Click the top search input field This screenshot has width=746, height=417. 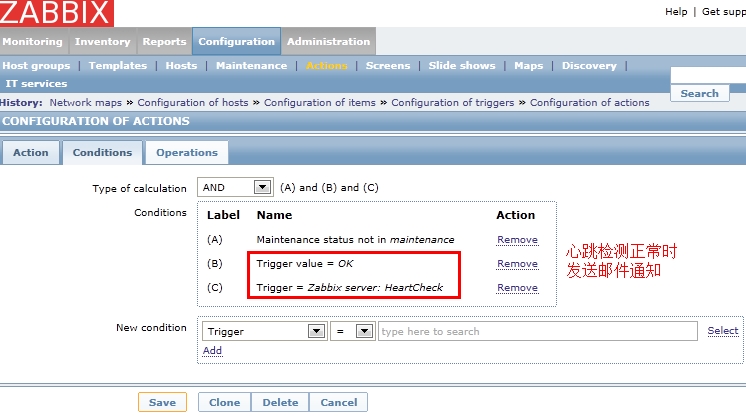(x=708, y=75)
